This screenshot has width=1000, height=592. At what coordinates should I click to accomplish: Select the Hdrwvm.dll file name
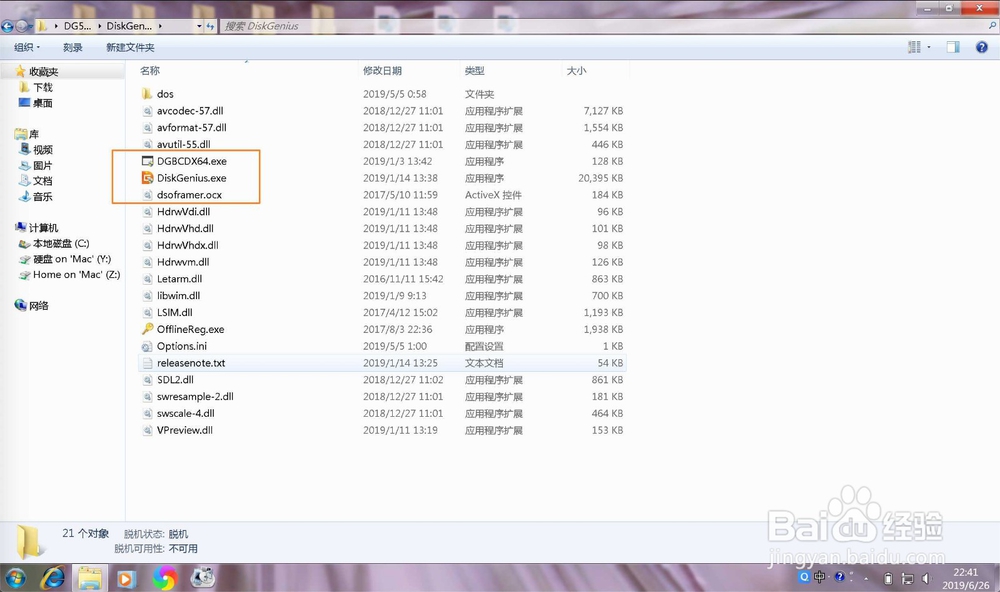183,262
